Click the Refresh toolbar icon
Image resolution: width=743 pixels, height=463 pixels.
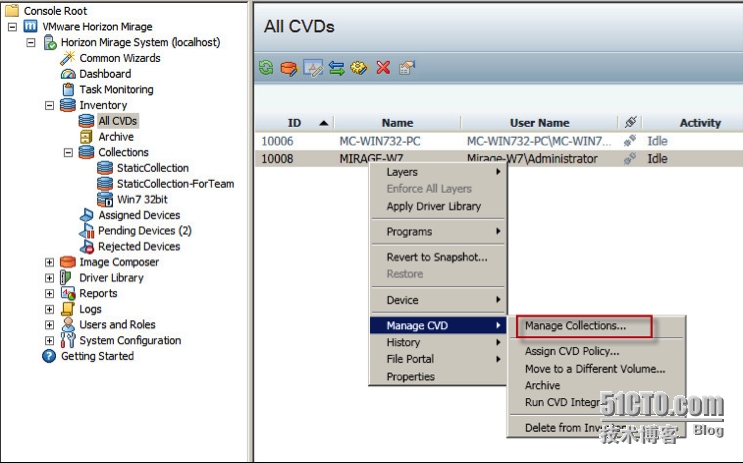(x=266, y=68)
